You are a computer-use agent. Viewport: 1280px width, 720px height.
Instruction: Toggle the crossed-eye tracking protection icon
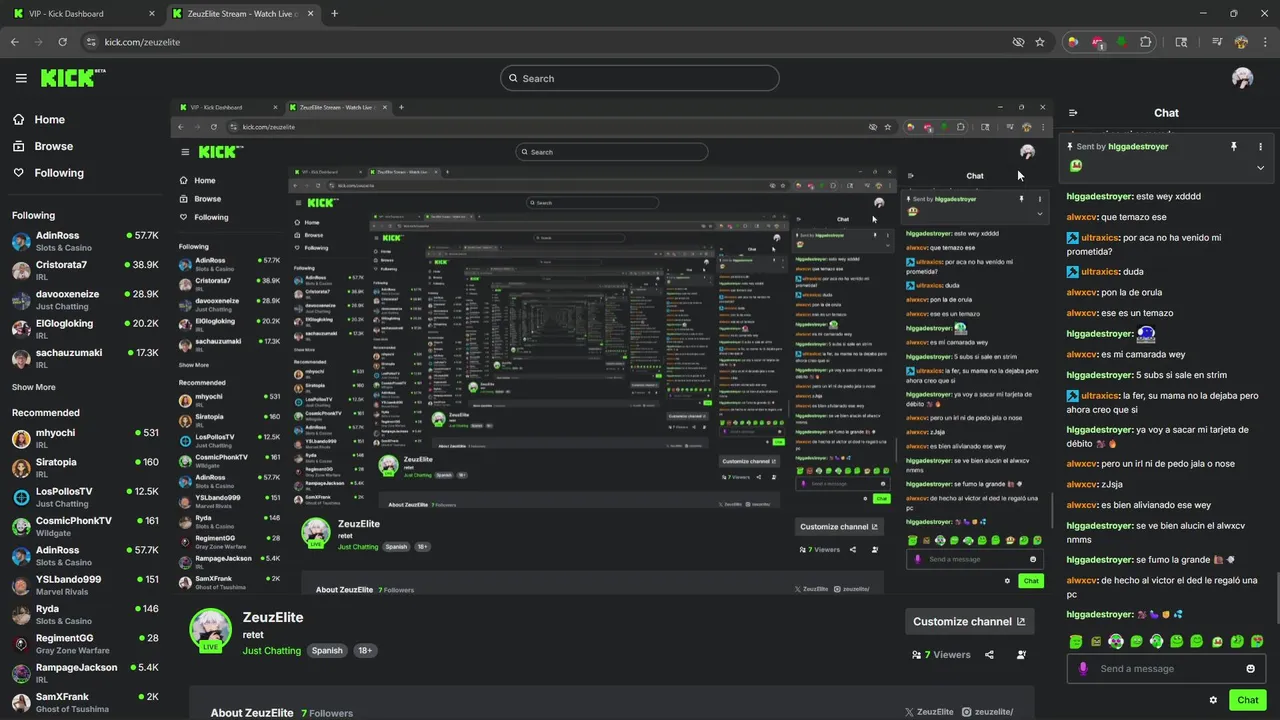(x=1018, y=42)
